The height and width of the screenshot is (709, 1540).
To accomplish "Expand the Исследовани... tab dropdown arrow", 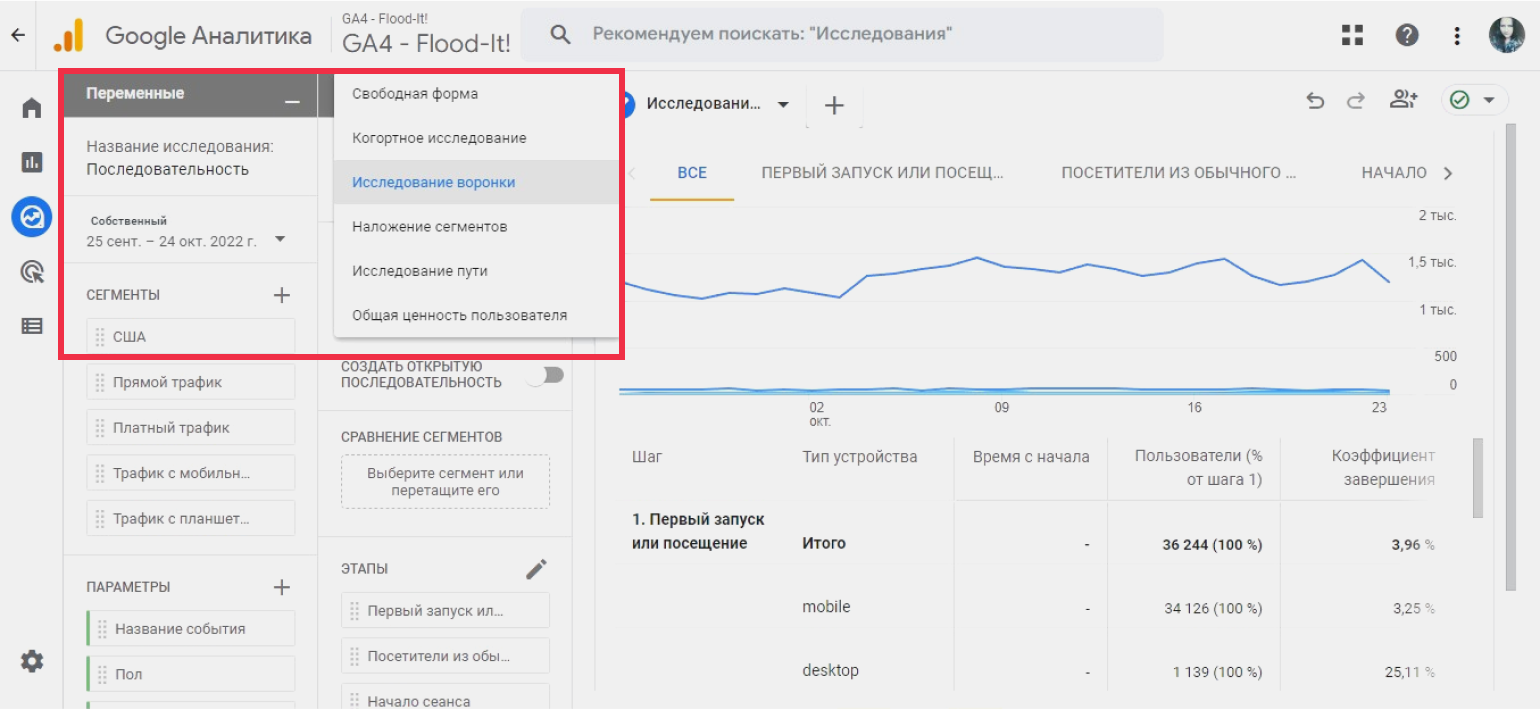I will click(783, 104).
